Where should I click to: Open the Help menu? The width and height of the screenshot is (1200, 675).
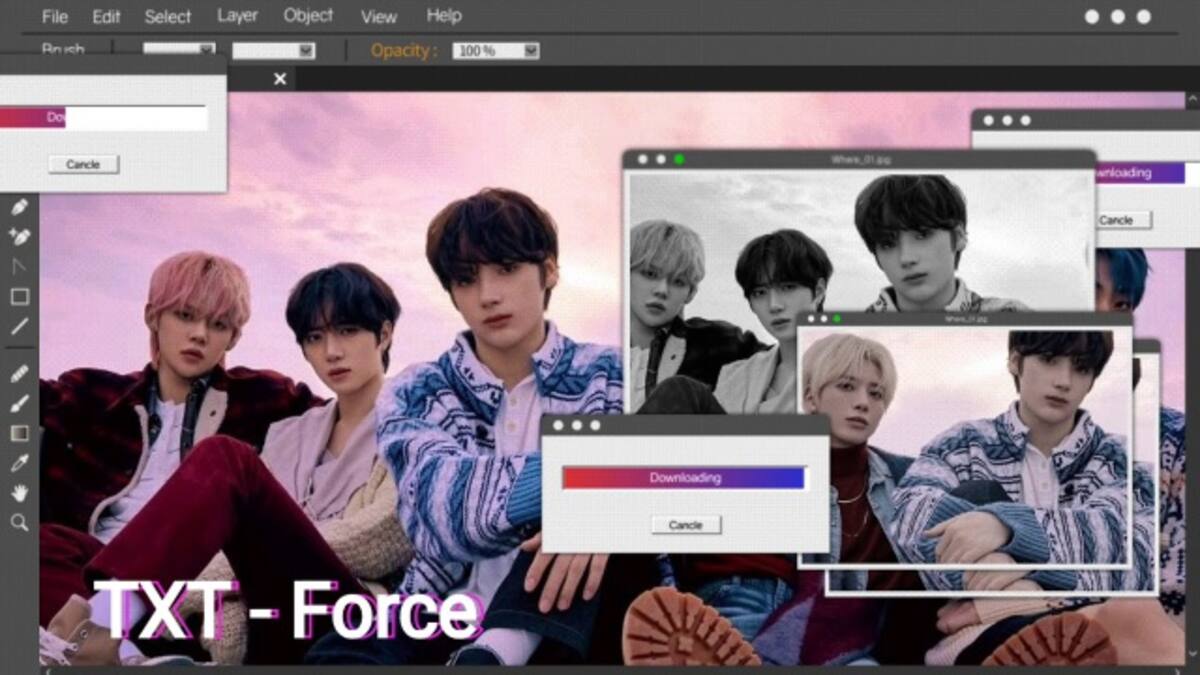(x=444, y=16)
